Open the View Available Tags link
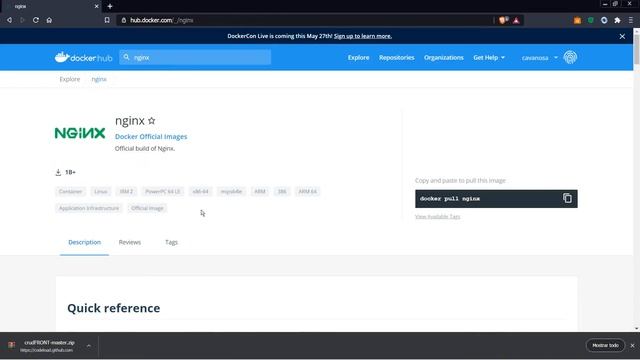Screen dimensions: 640x360 [438, 217]
